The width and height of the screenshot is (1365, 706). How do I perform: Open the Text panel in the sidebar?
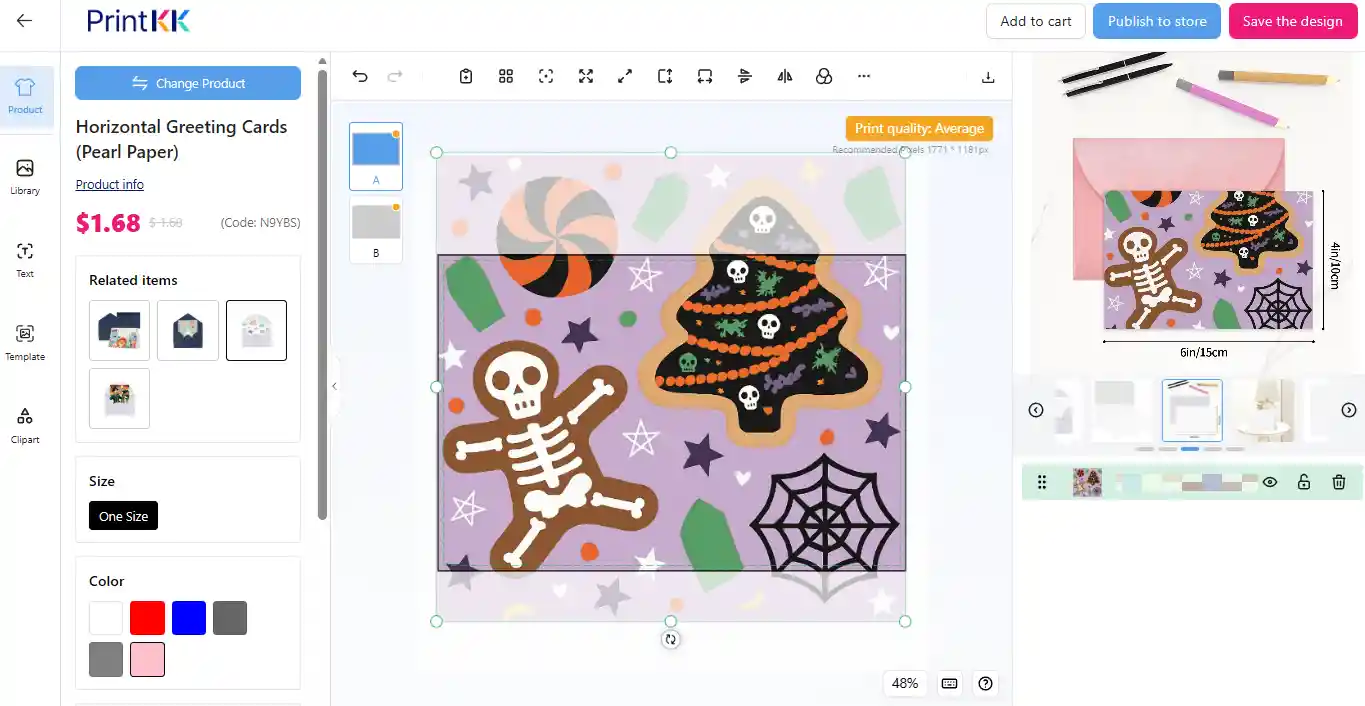(24, 260)
